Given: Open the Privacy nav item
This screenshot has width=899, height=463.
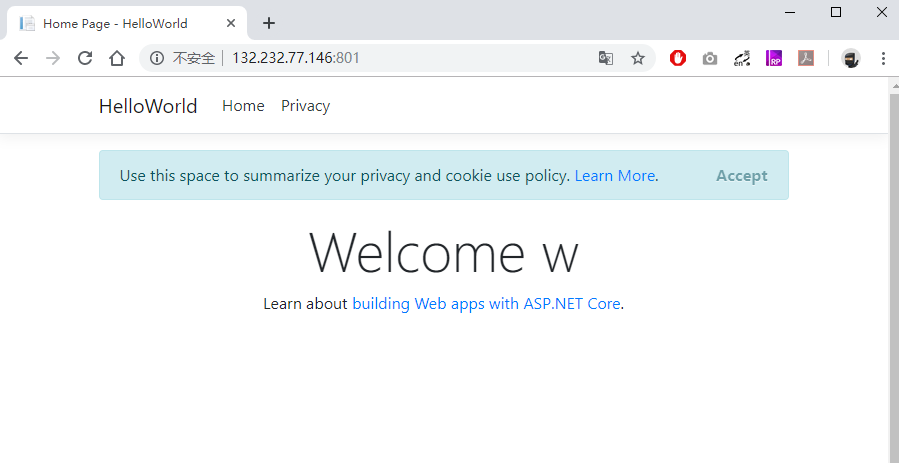Looking at the screenshot, I should tap(306, 106).
